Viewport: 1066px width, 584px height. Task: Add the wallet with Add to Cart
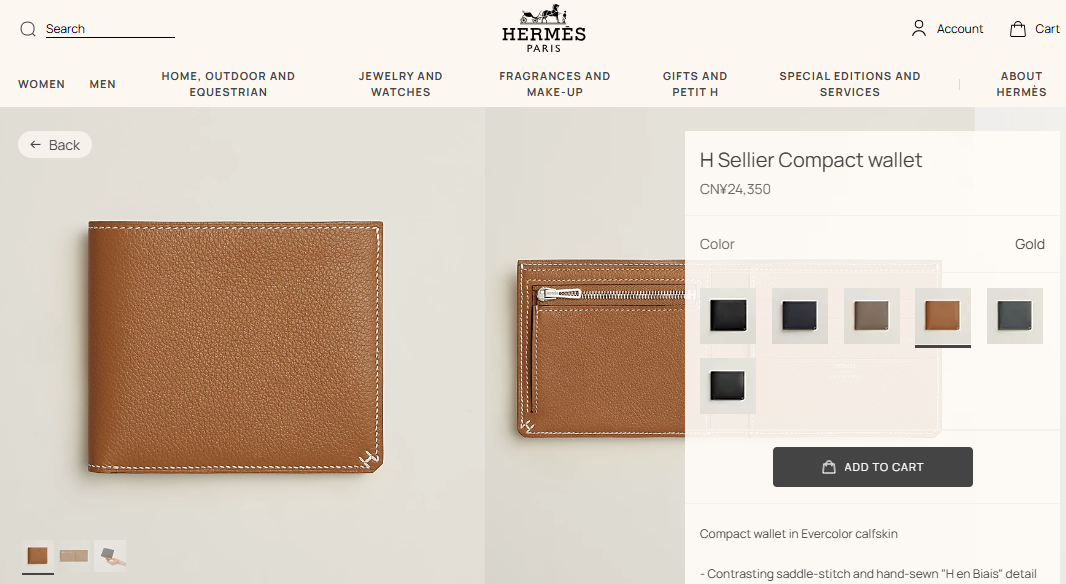click(x=872, y=467)
